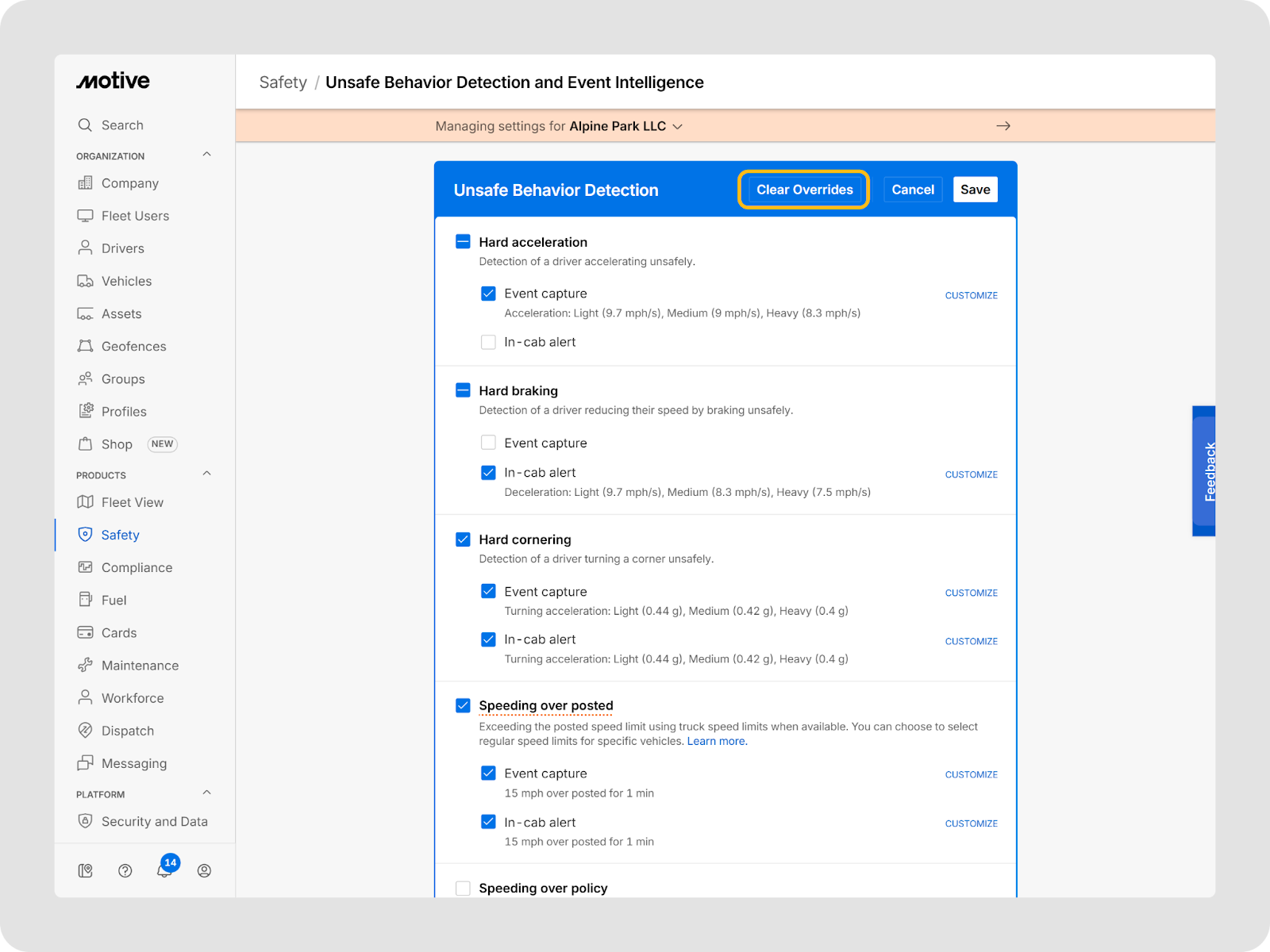This screenshot has width=1270, height=952.
Task: Open the help question mark icon
Action: 125,871
